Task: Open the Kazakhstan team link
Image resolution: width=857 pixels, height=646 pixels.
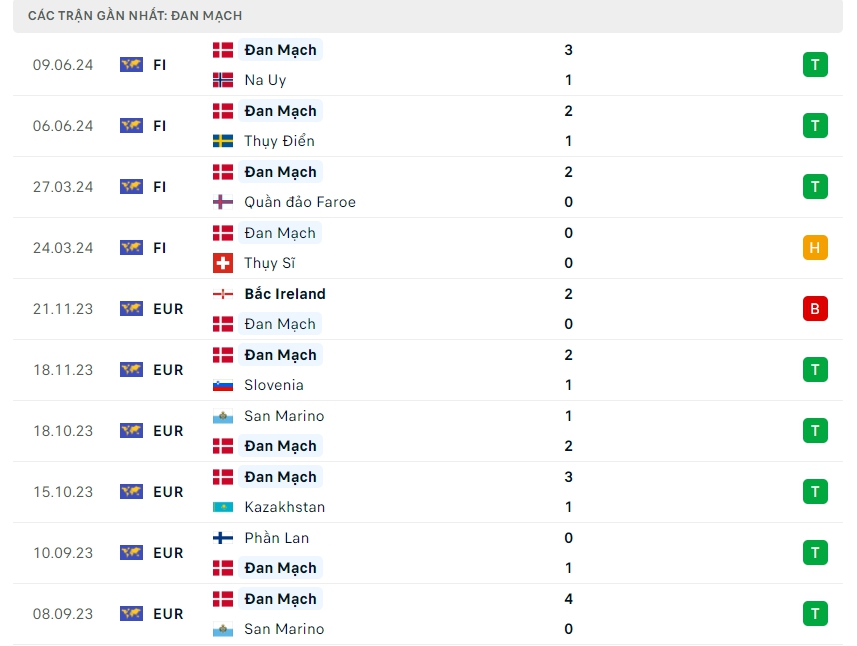Action: point(284,507)
